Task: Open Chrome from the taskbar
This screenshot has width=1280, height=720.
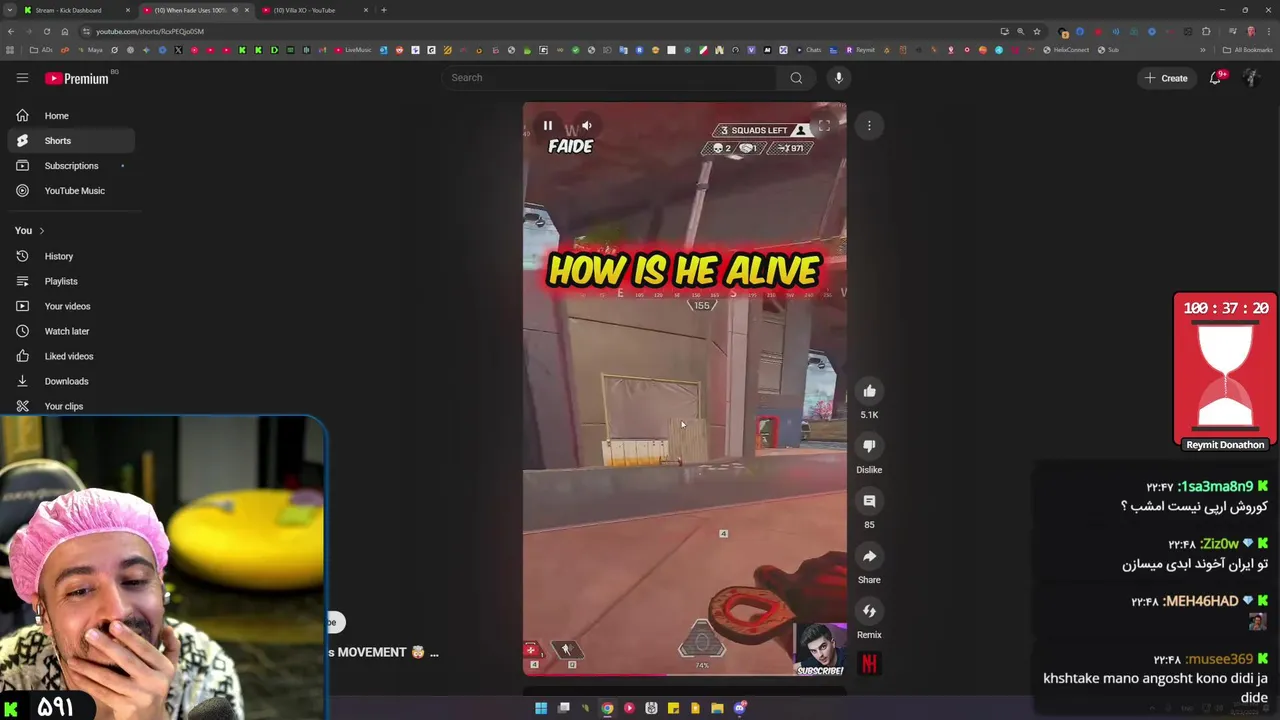Action: click(607, 708)
